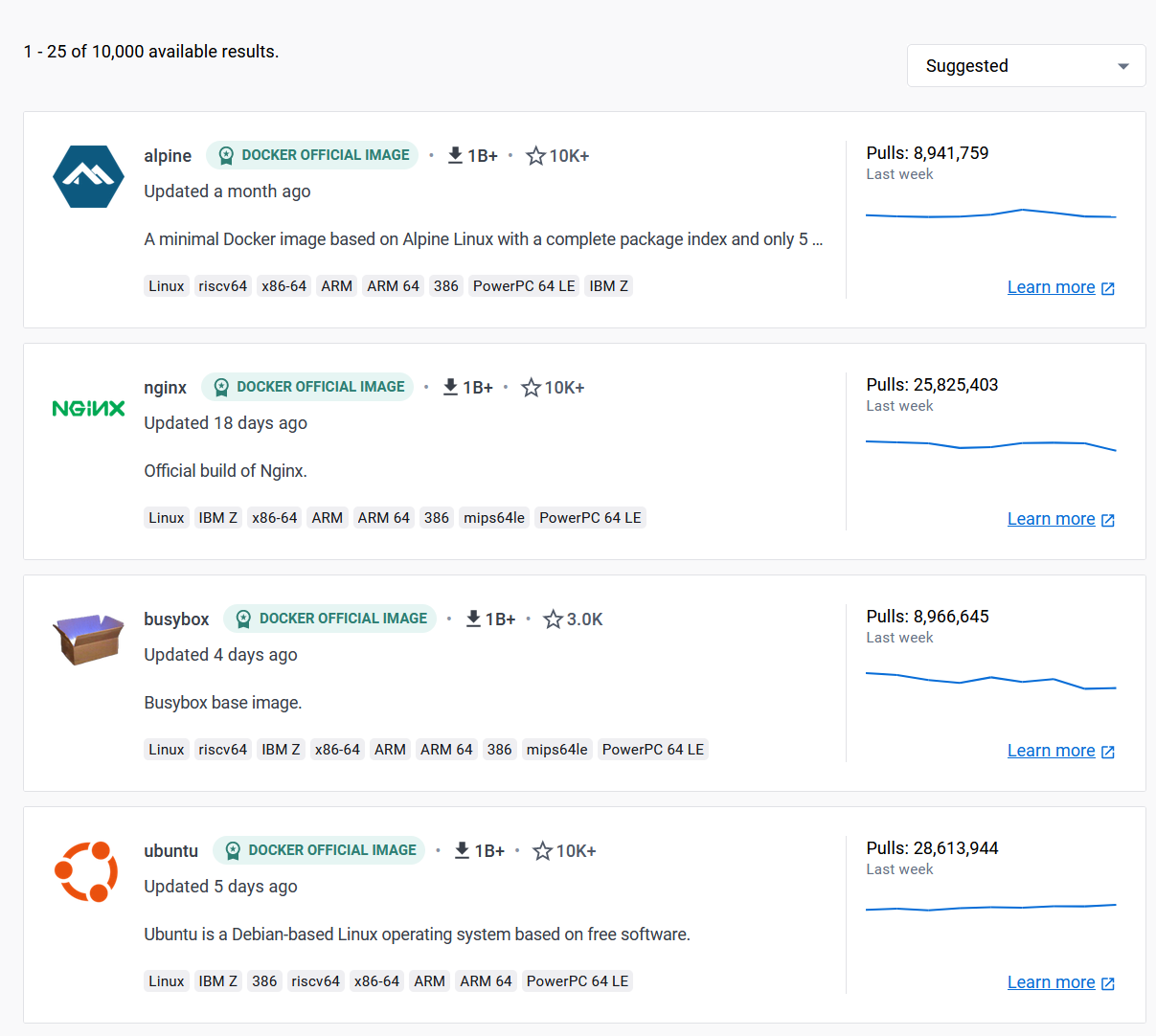This screenshot has height=1036, width=1156.
Task: Open the ubuntu image title
Action: pyautogui.click(x=170, y=850)
